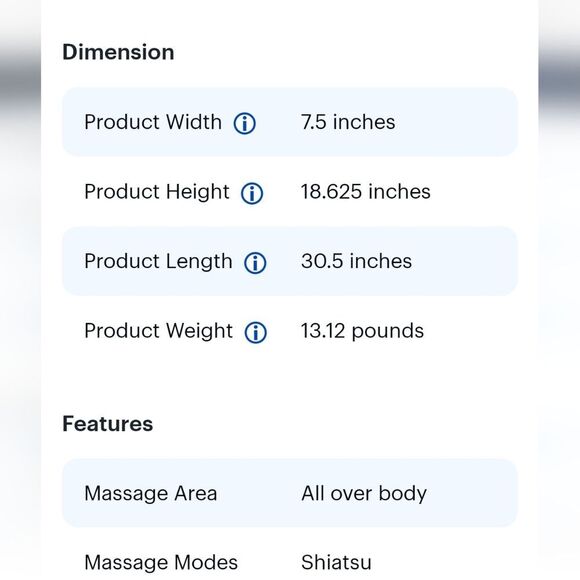Select the Product Height label

point(157,192)
